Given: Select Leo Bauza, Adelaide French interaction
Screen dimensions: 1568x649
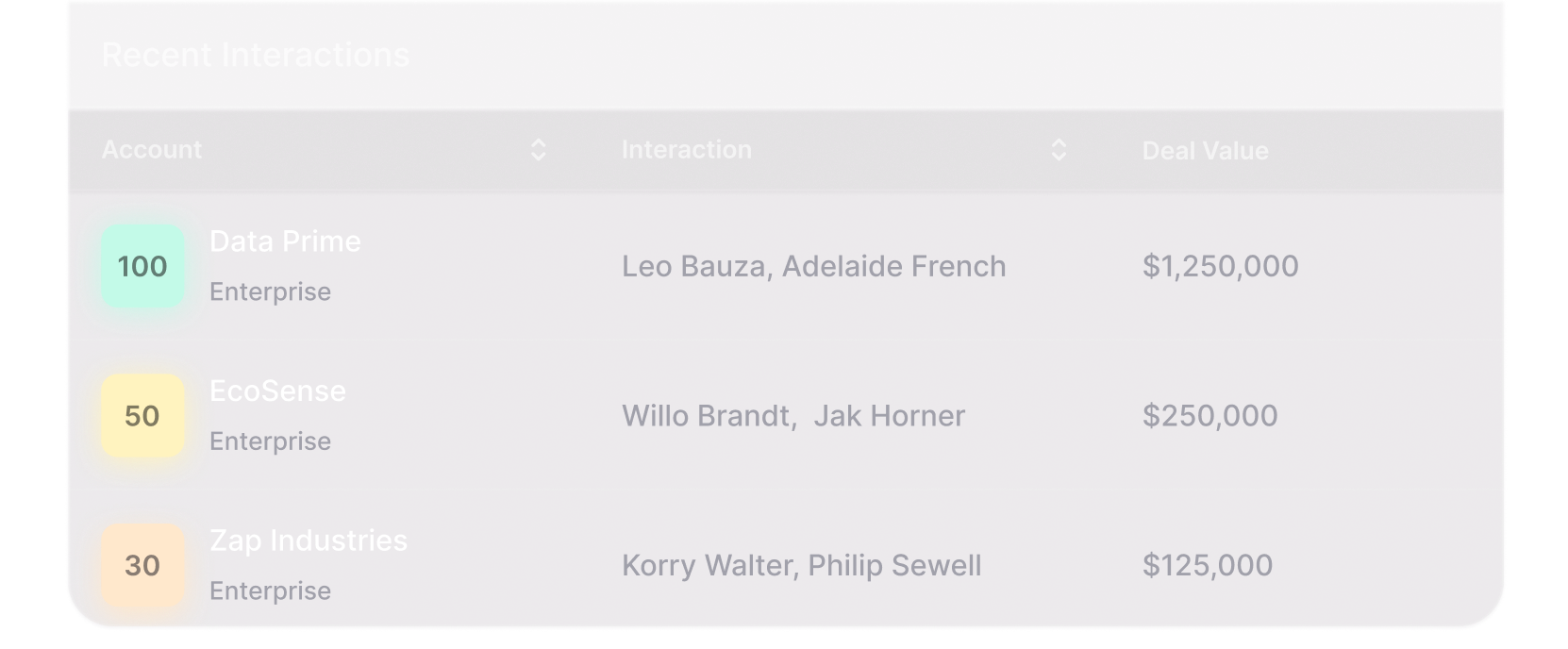Looking at the screenshot, I should [813, 266].
